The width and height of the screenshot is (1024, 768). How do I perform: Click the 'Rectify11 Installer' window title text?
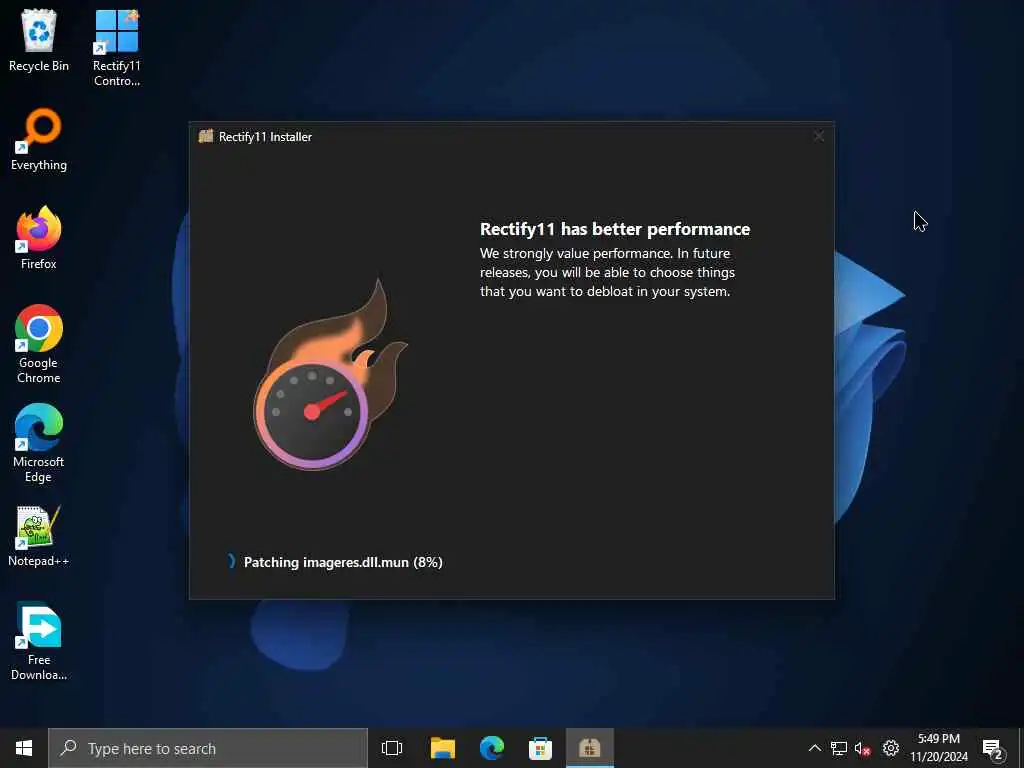tap(265, 136)
